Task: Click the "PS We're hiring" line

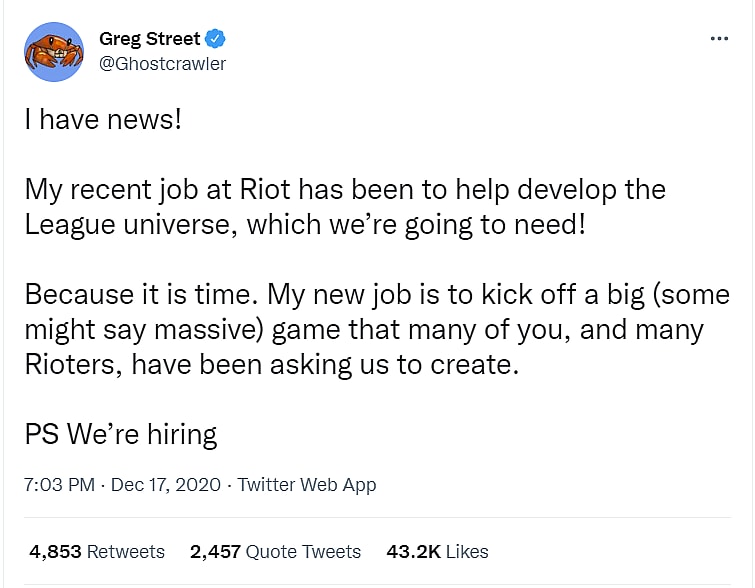Action: pyautogui.click(x=121, y=434)
